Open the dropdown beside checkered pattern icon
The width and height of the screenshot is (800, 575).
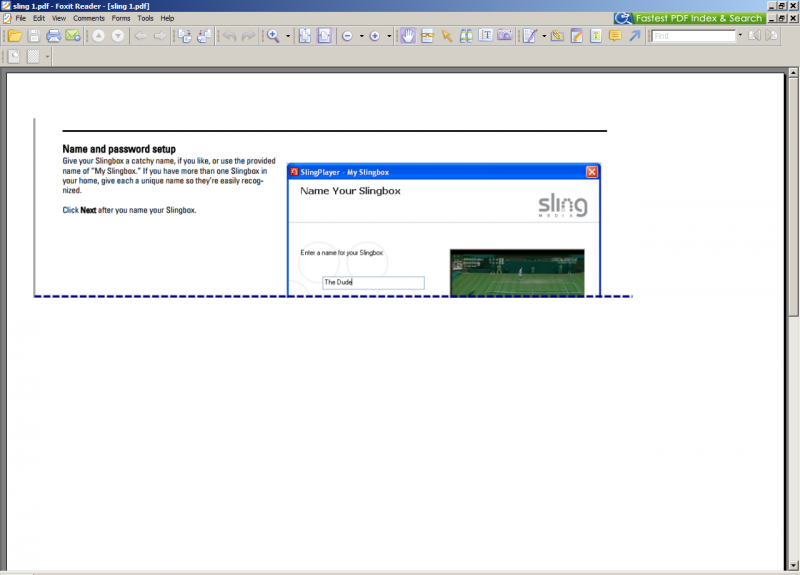pos(47,57)
